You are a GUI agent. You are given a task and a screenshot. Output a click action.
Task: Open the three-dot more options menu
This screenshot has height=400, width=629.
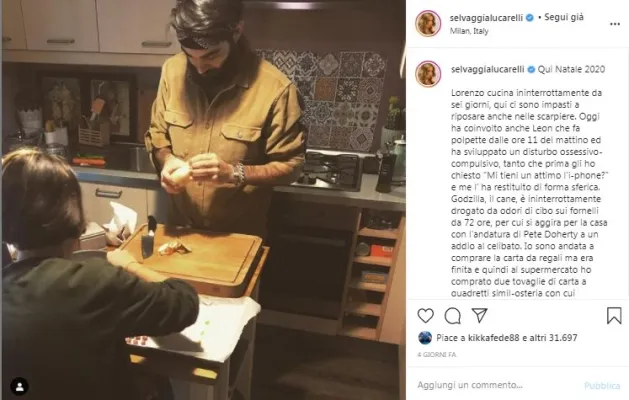pos(615,24)
